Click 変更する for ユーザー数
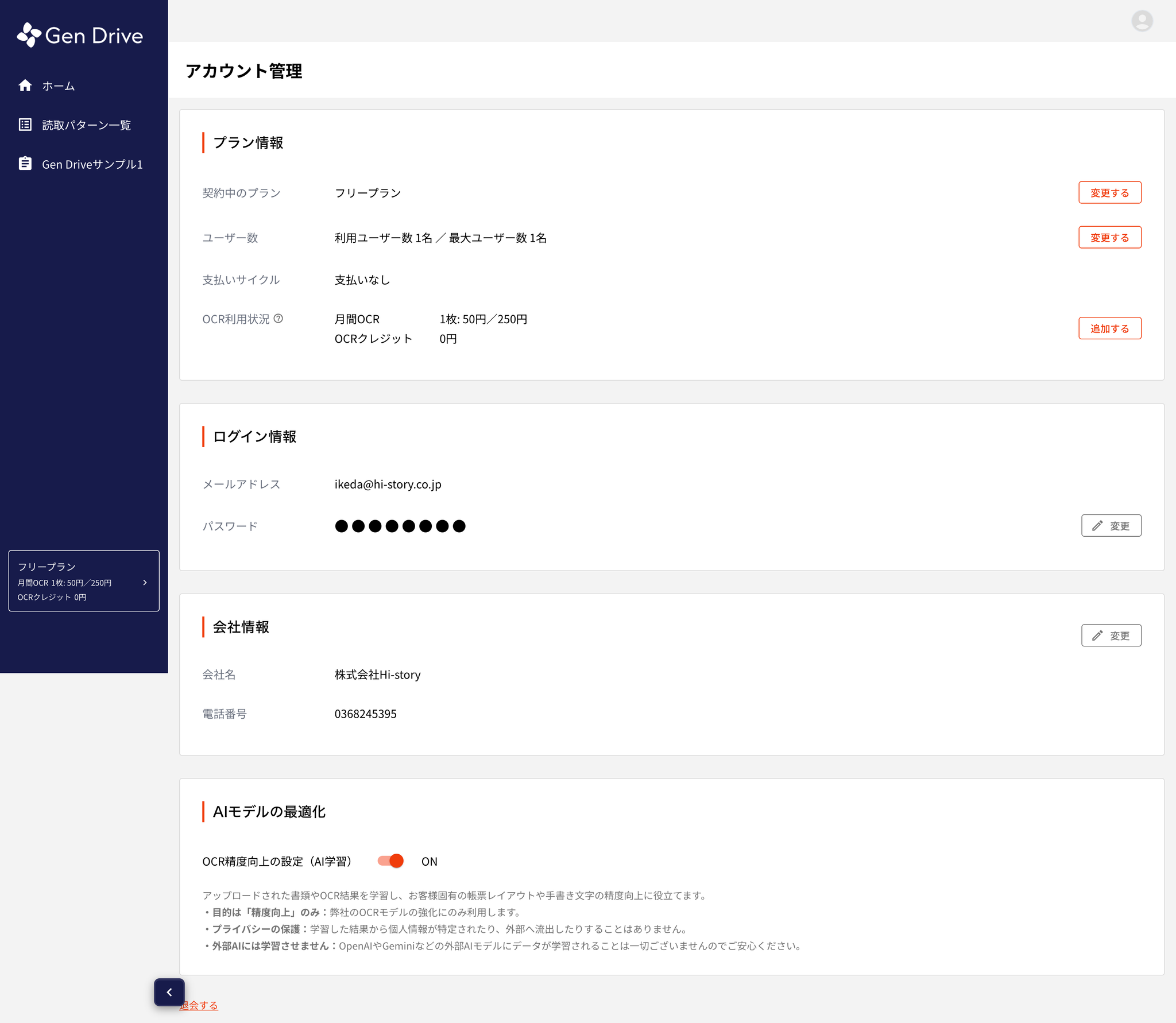The height and width of the screenshot is (1023, 1176). pyautogui.click(x=1109, y=238)
